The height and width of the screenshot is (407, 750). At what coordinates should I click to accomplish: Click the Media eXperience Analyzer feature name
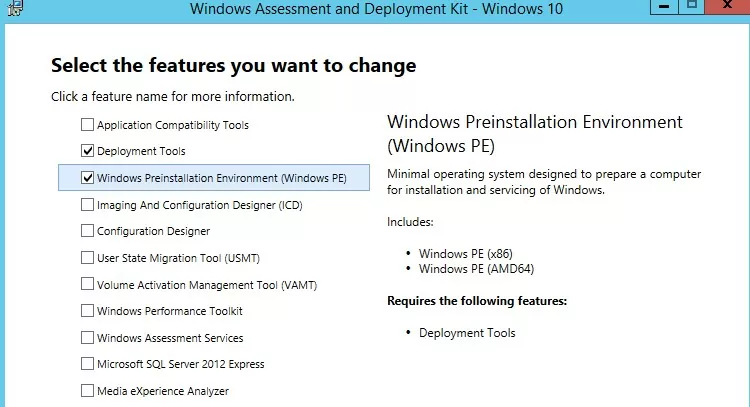click(163, 391)
